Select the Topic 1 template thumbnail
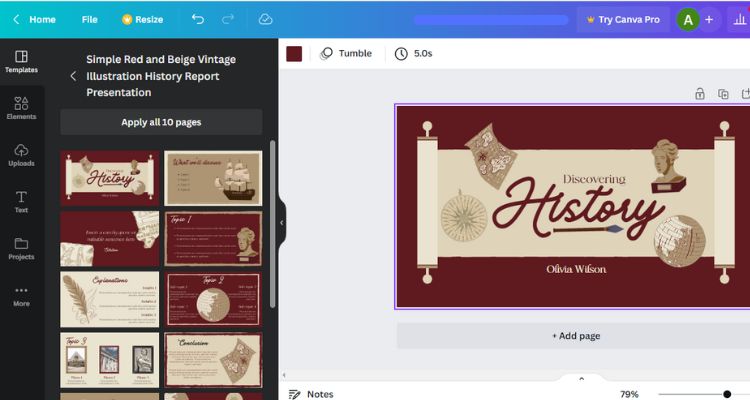Viewport: 750px width, 400px height. 213,239
